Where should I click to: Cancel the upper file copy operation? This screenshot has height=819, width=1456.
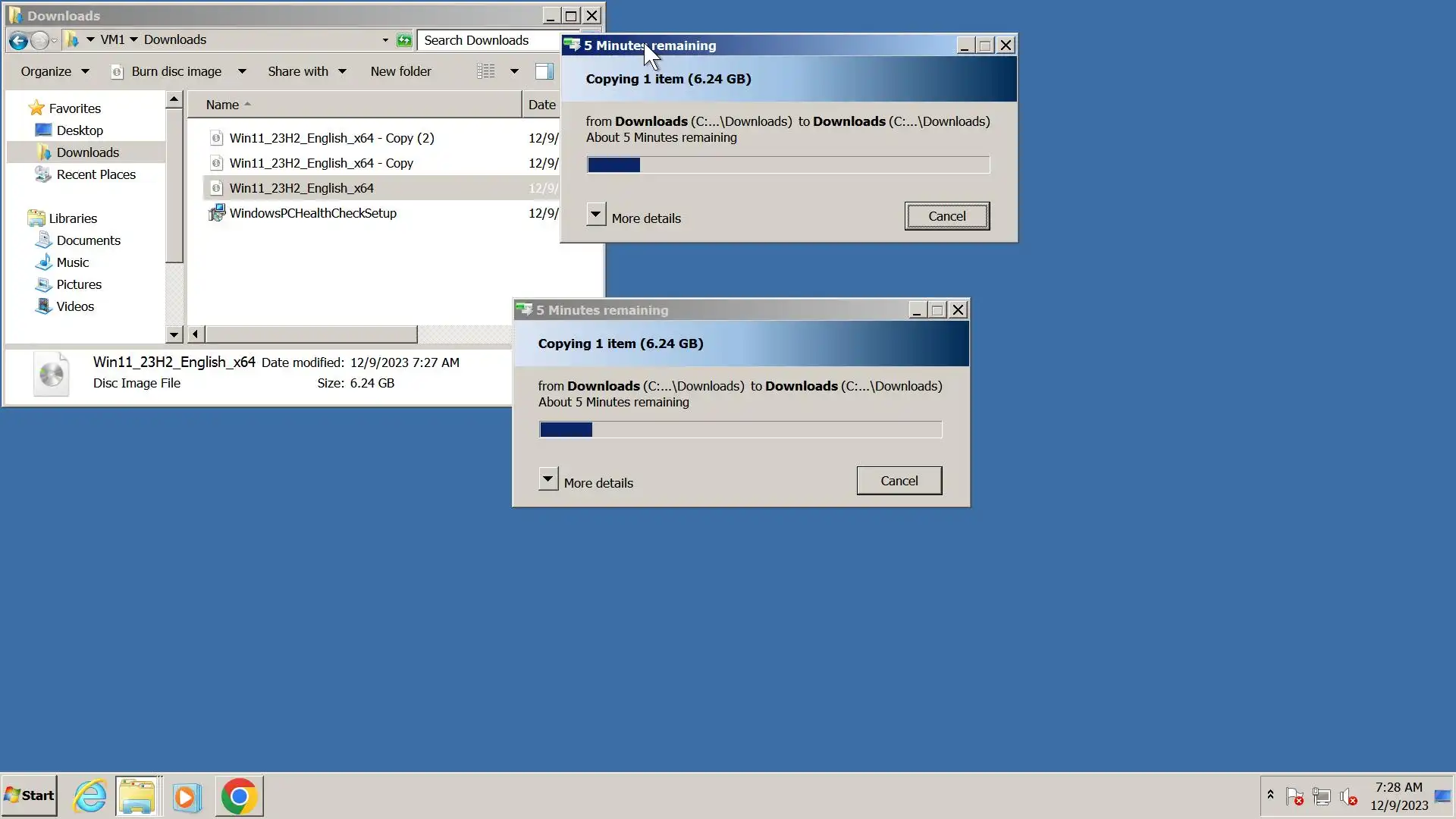pos(946,216)
